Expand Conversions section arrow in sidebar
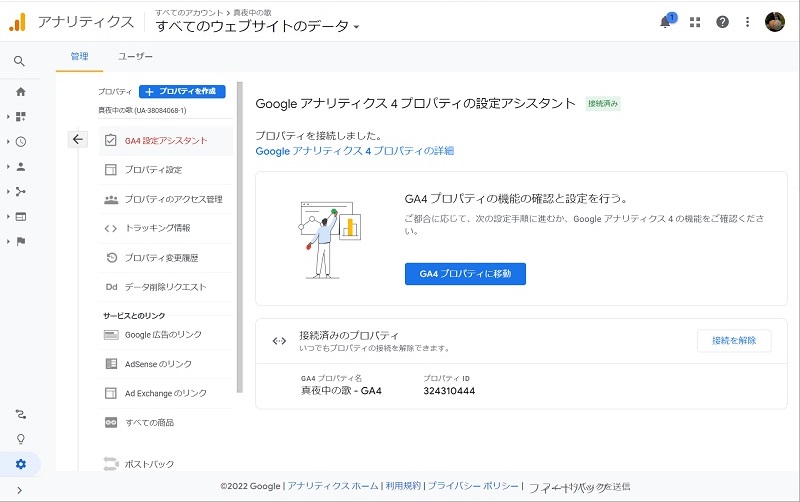 click(x=8, y=241)
